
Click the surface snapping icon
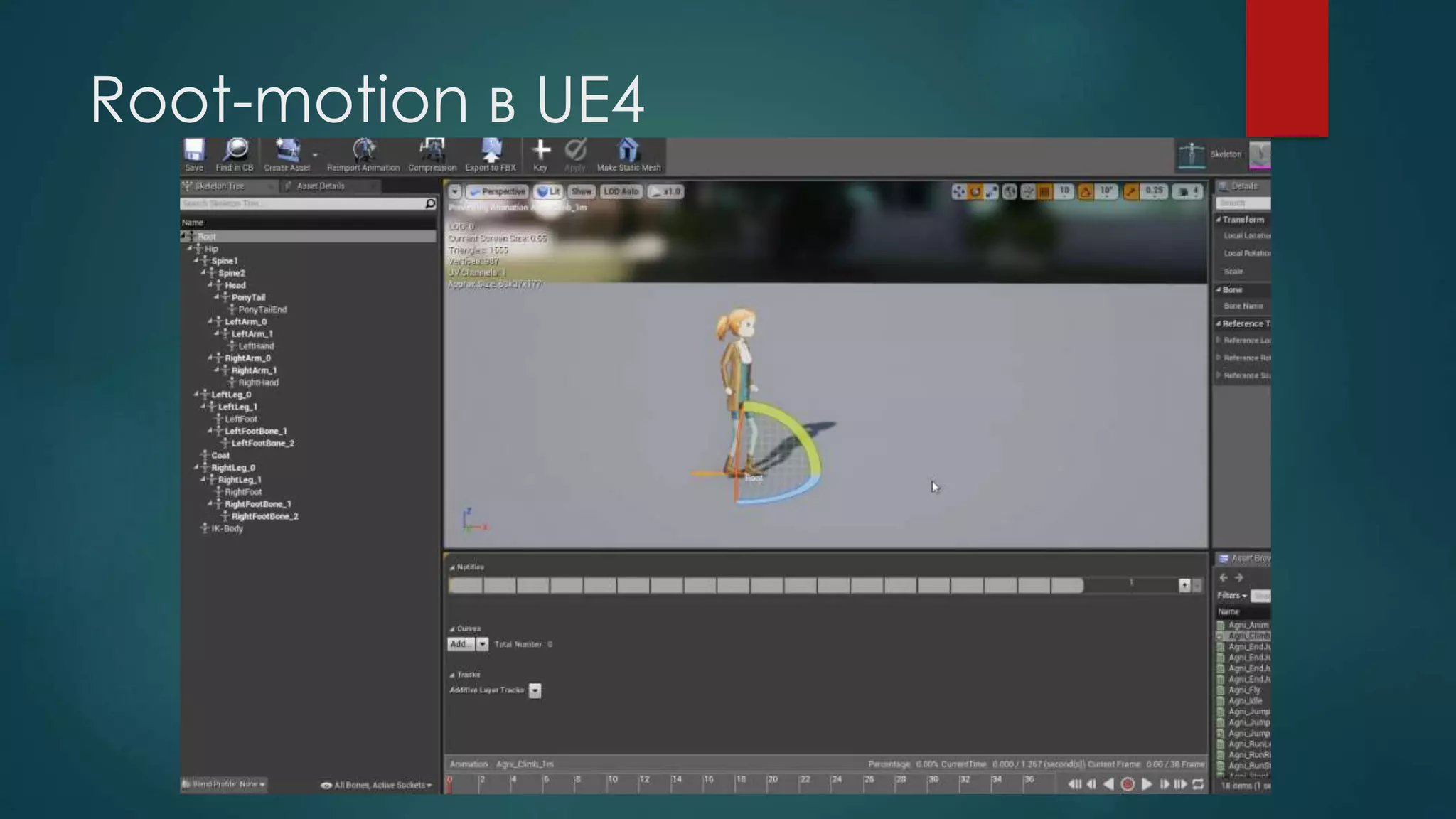coord(1028,191)
